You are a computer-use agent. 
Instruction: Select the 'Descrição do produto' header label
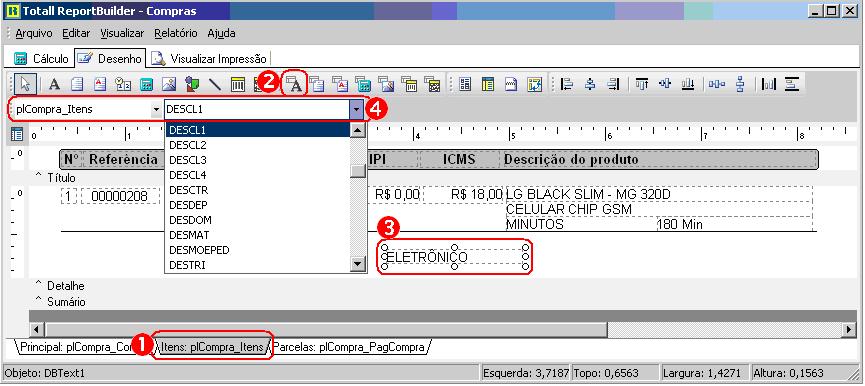coord(572,159)
